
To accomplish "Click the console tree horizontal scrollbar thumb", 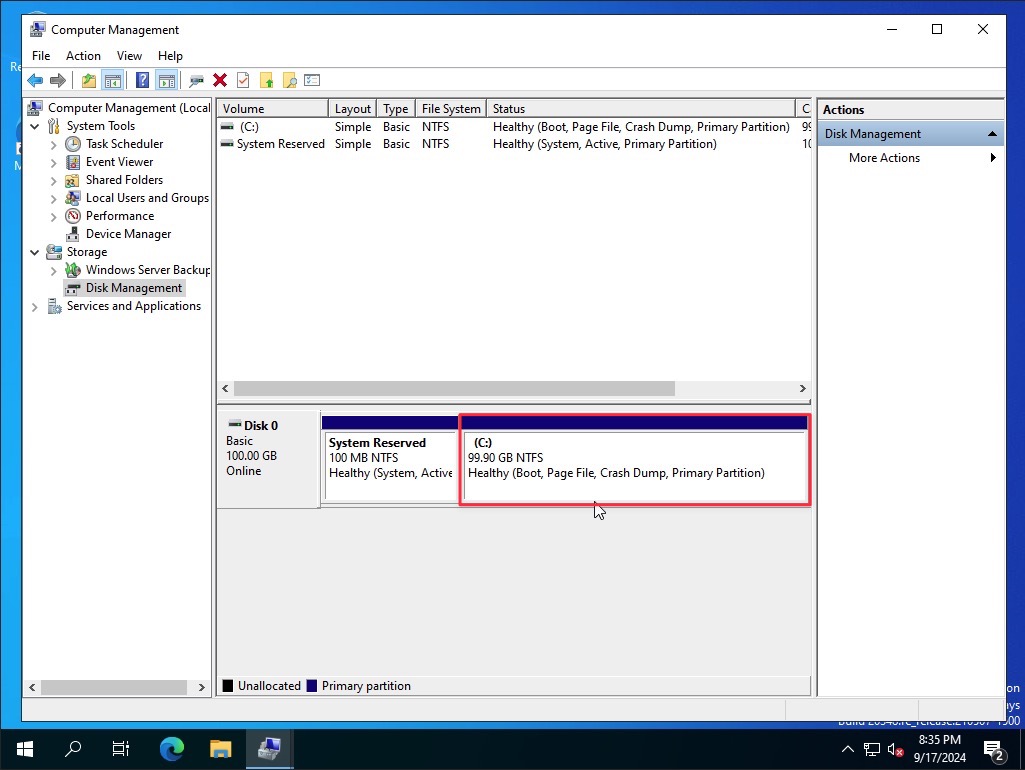I will tap(114, 688).
